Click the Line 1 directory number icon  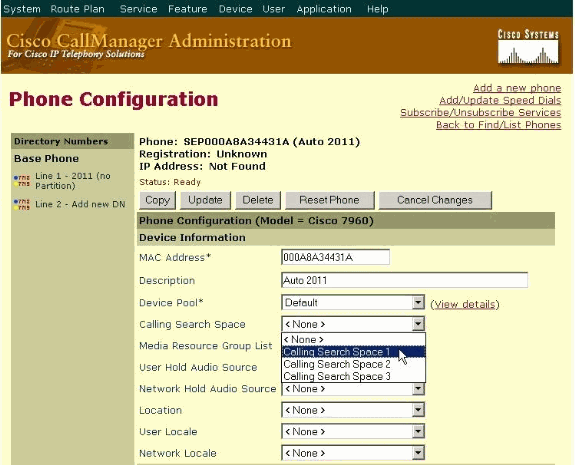[22, 181]
